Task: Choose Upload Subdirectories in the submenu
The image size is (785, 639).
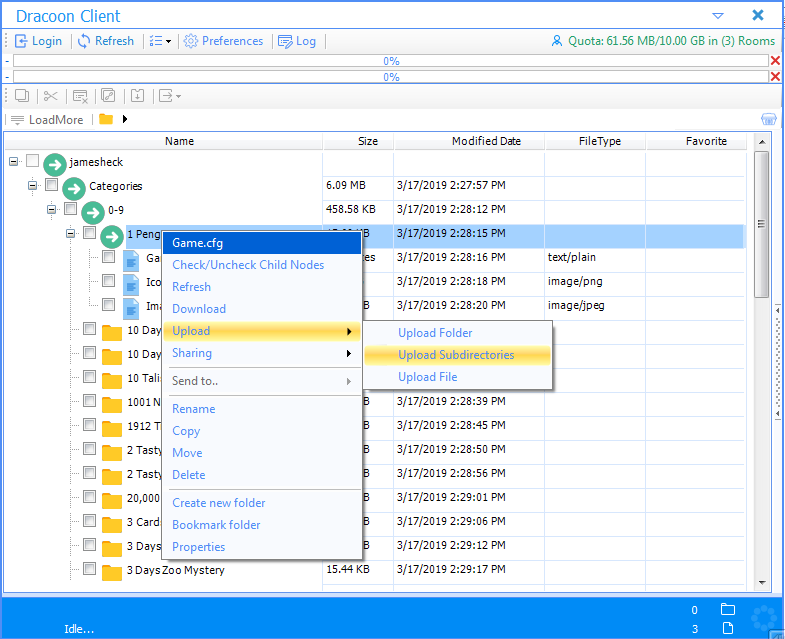Action: click(457, 355)
